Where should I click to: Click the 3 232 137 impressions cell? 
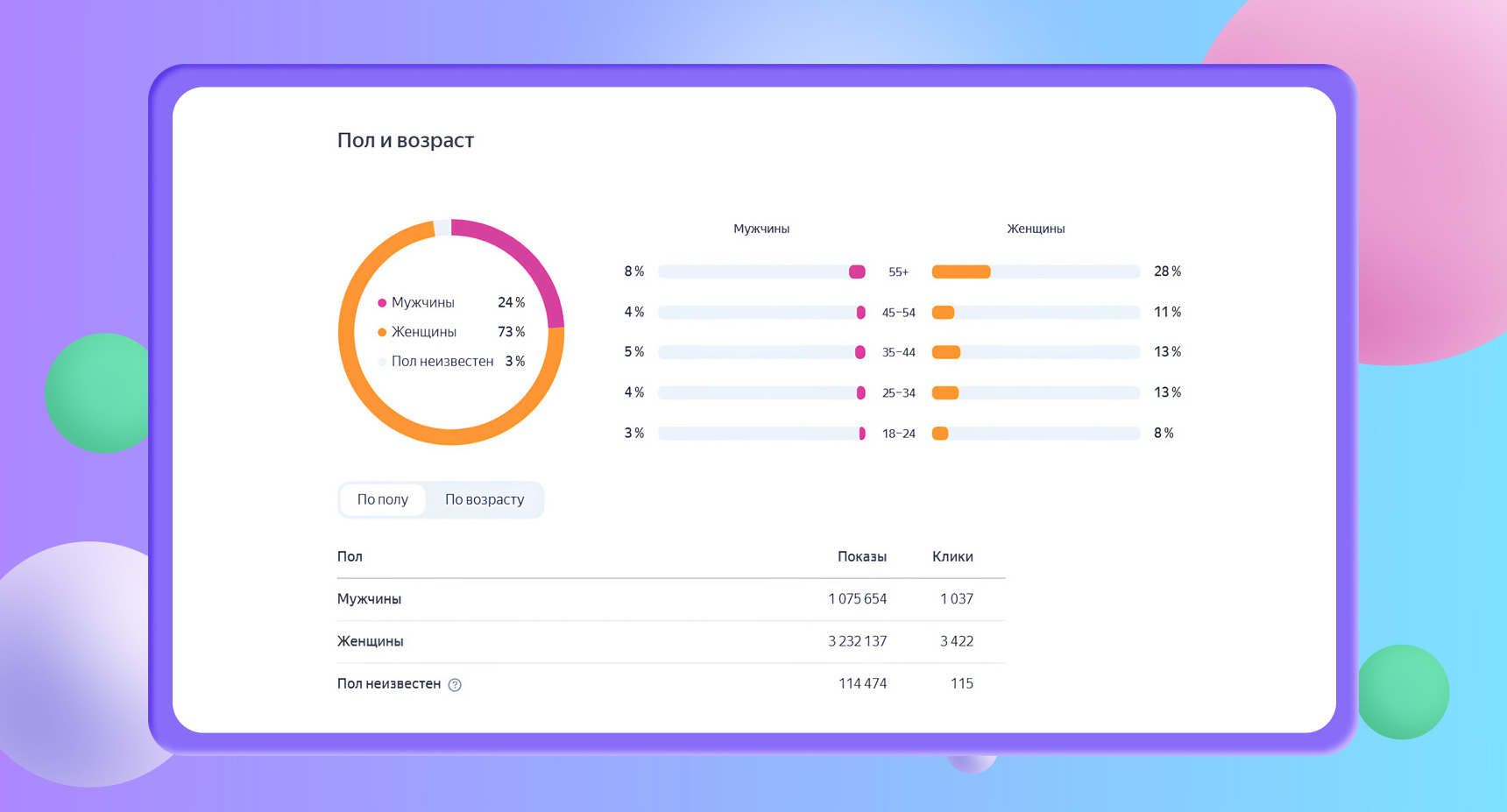coord(858,641)
